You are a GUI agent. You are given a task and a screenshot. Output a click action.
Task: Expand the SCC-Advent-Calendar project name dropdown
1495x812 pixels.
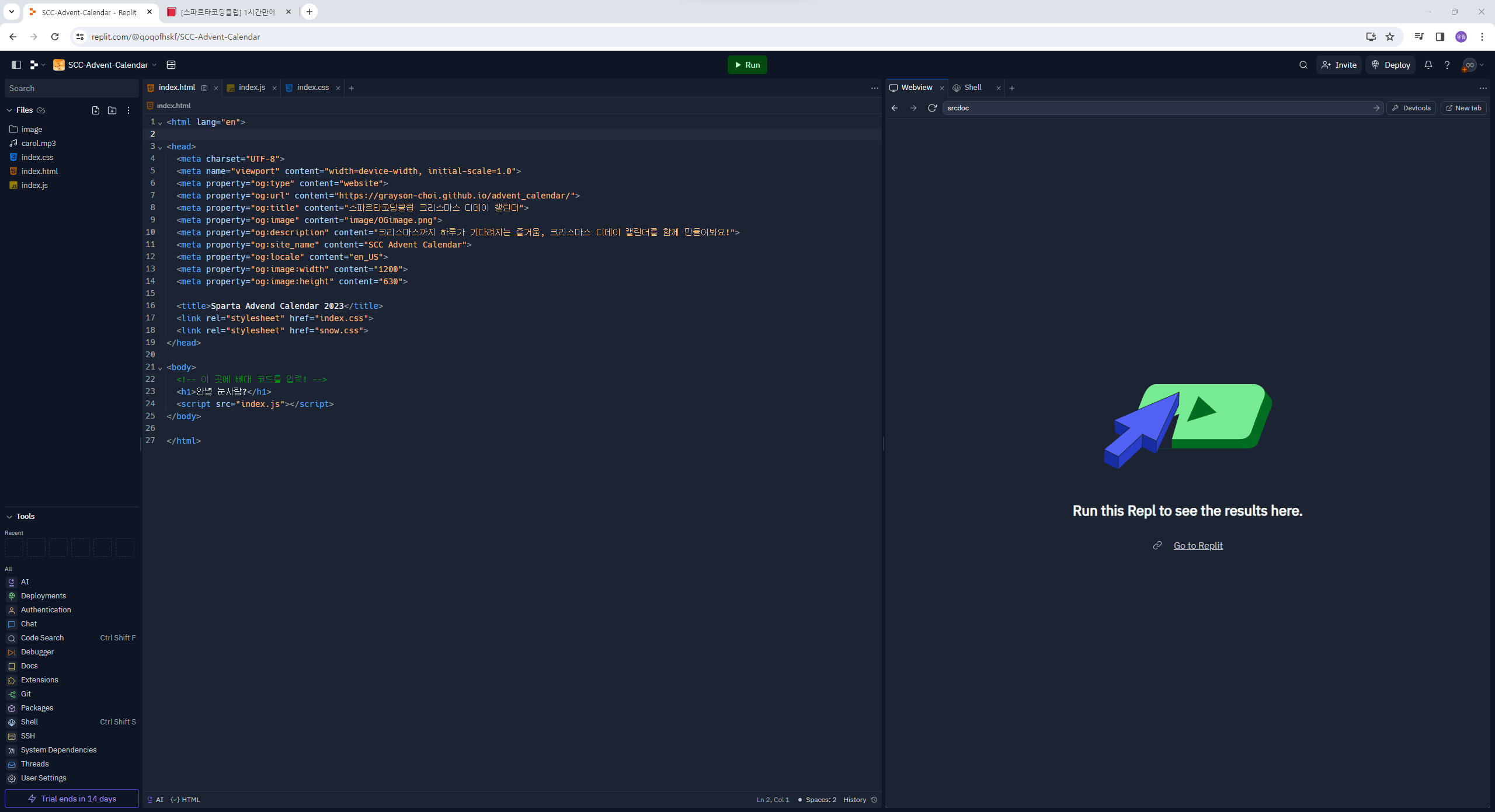(x=105, y=65)
